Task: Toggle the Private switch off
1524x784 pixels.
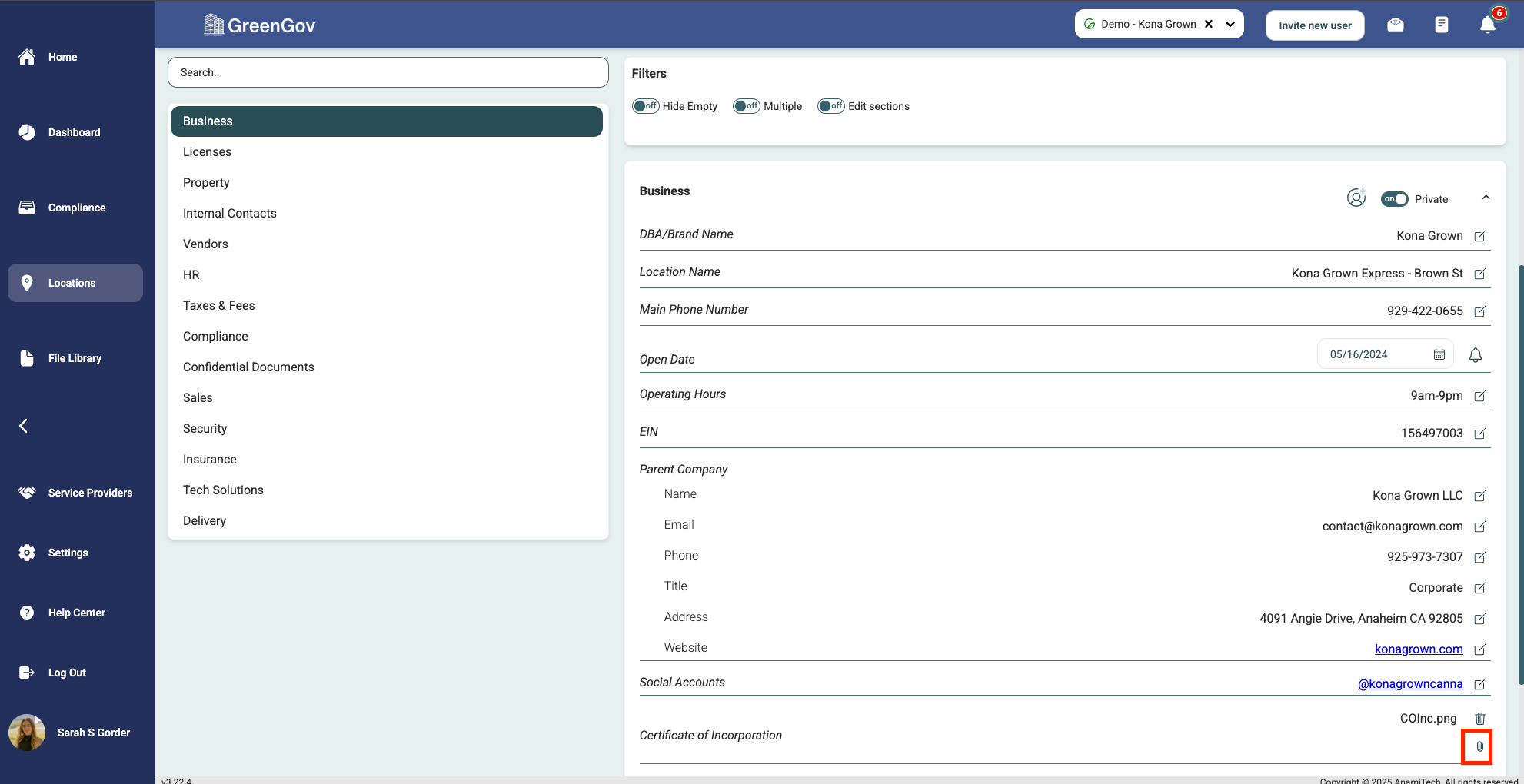Action: click(x=1394, y=199)
